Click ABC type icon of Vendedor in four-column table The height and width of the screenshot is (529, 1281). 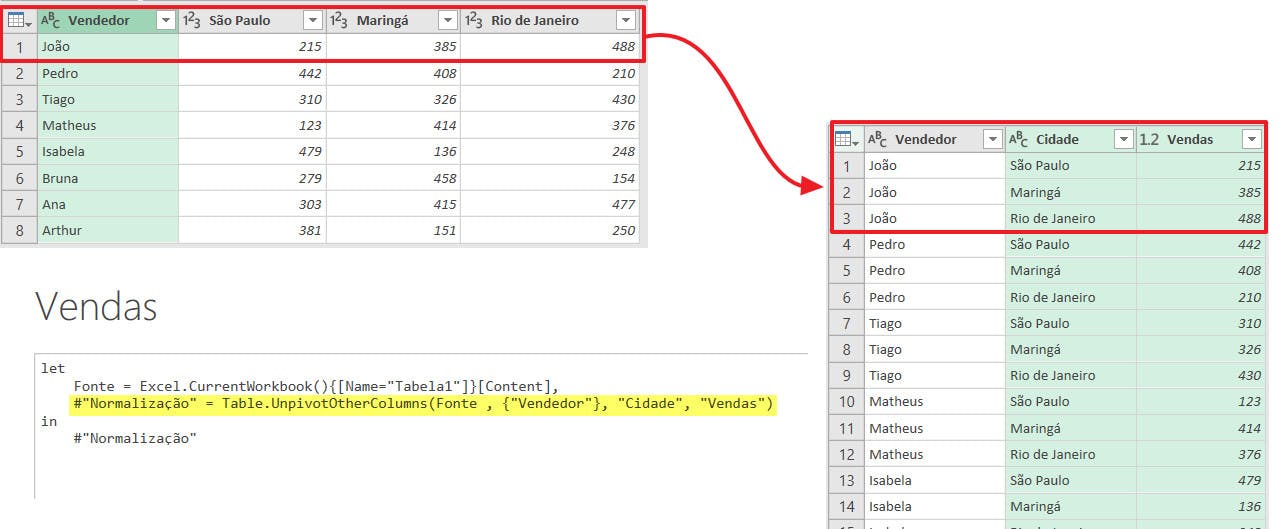click(x=51, y=20)
